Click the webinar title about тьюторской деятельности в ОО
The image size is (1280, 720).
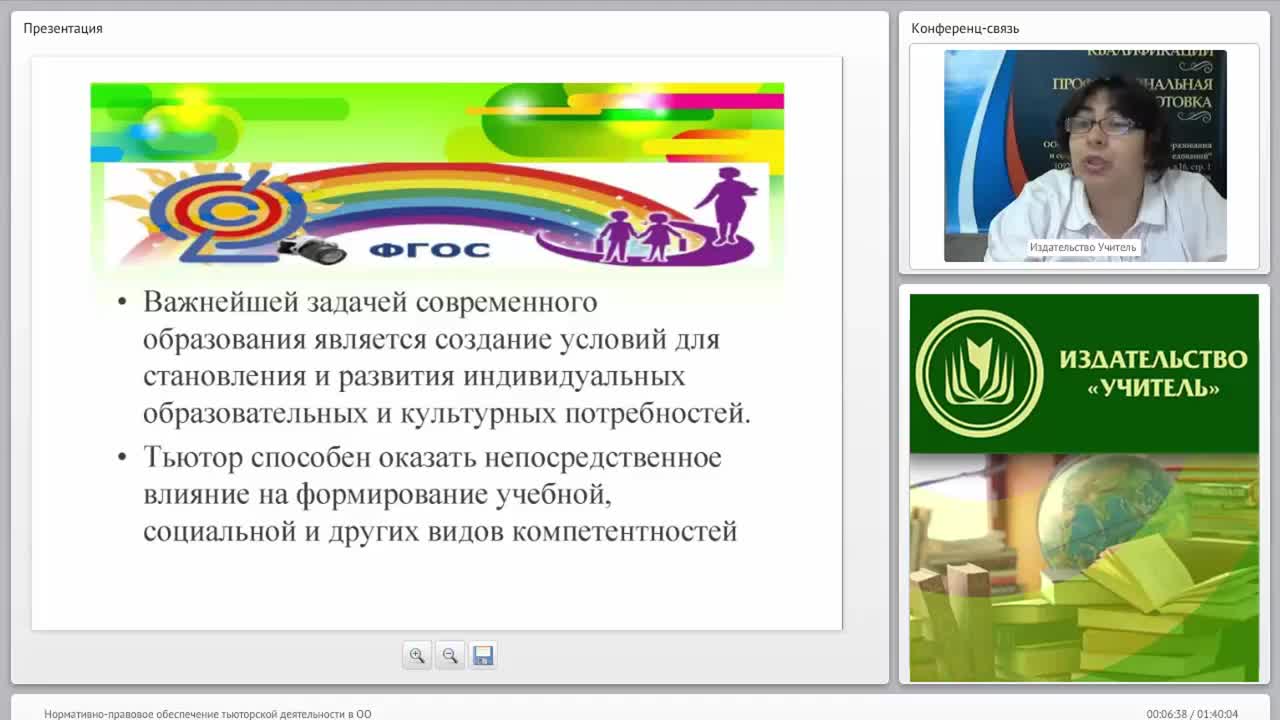coord(208,714)
